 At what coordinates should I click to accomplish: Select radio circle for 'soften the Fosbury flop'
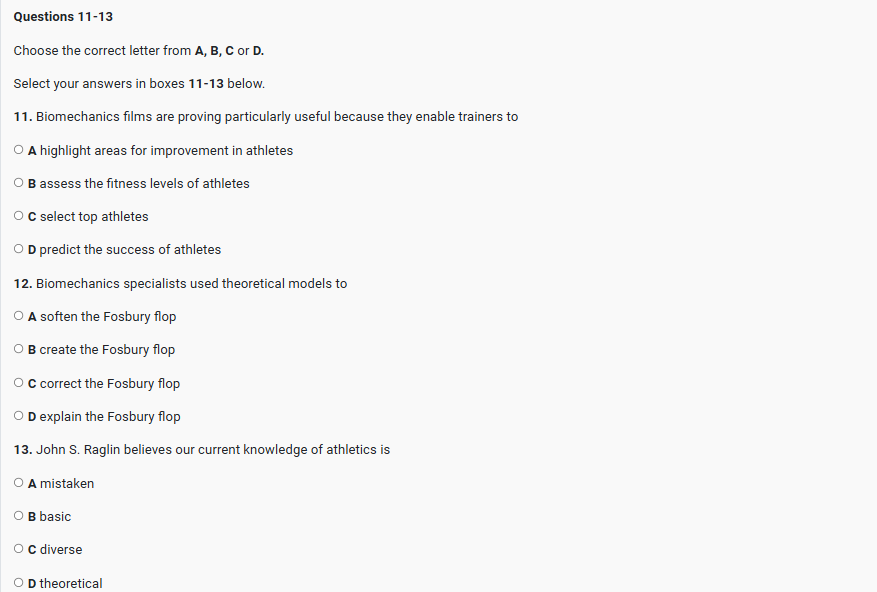tap(19, 316)
